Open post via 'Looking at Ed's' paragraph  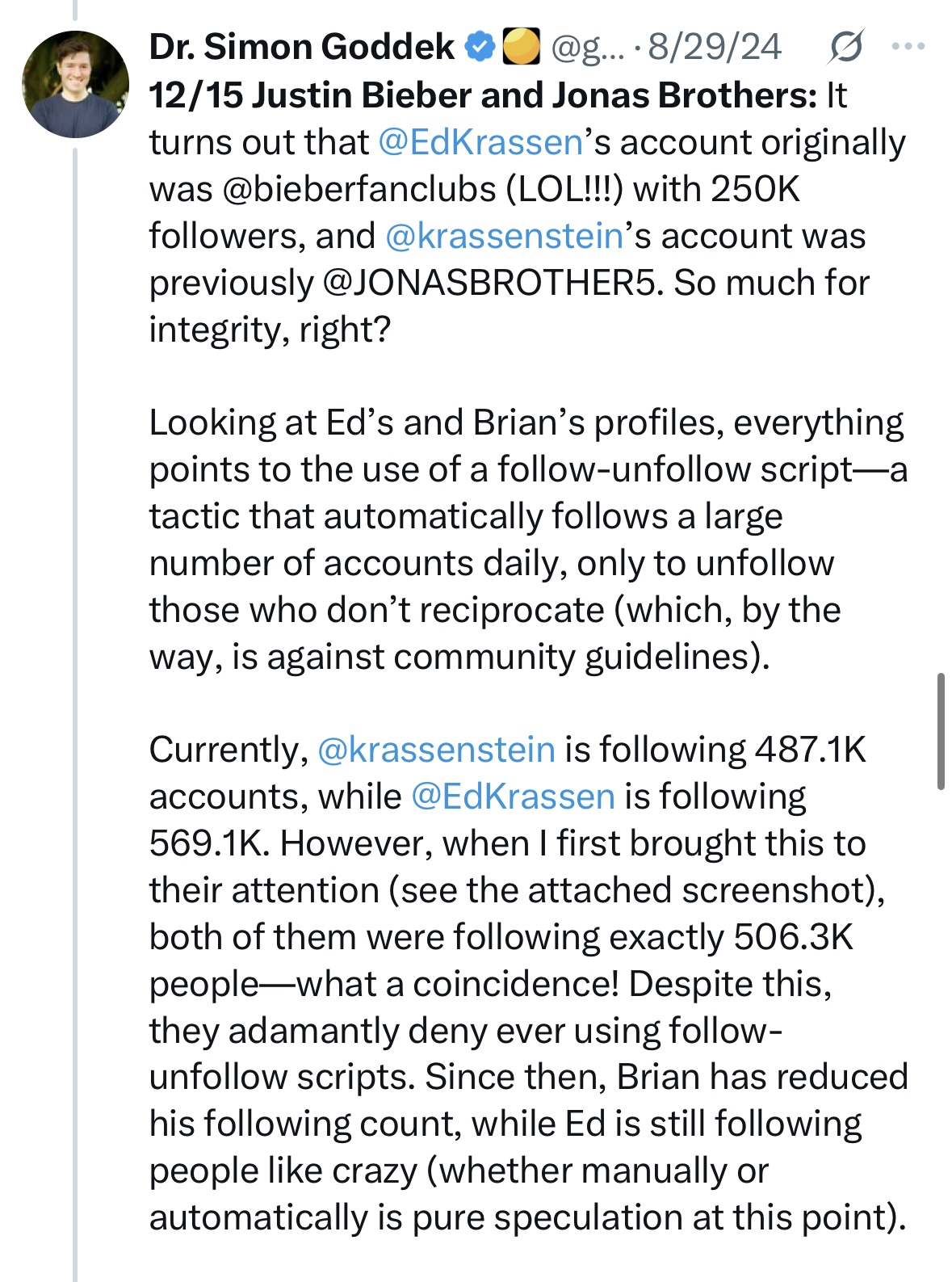pos(529,540)
